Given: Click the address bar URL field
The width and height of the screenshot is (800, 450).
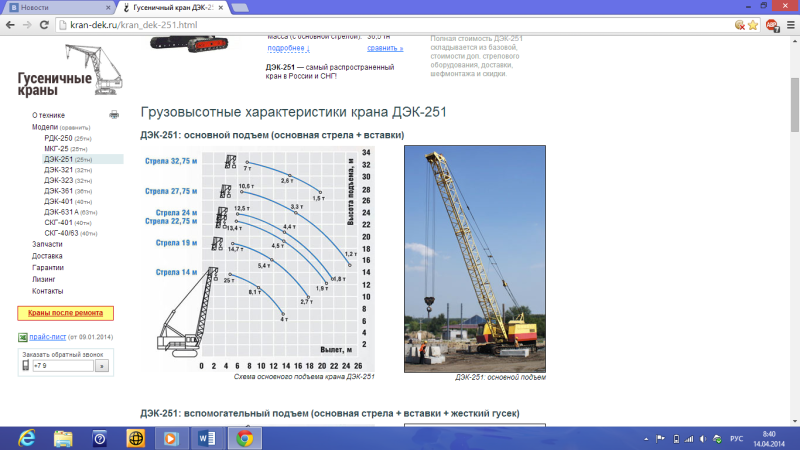Looking at the screenshot, I should pyautogui.click(x=393, y=25).
